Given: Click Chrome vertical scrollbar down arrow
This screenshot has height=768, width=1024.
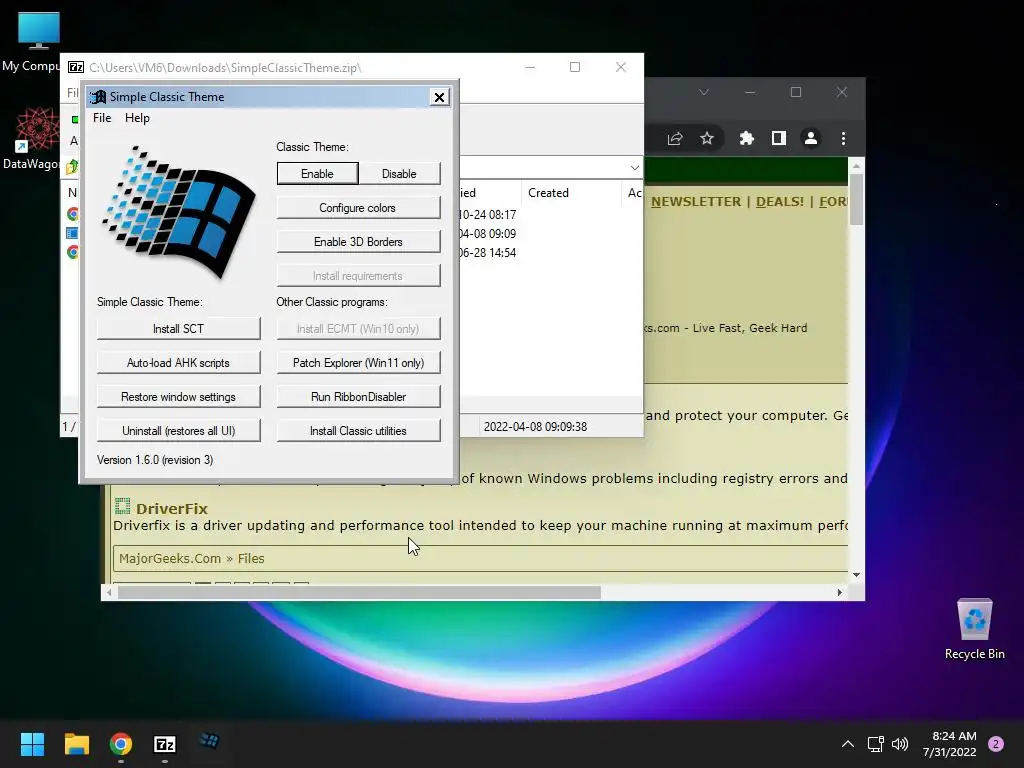Looking at the screenshot, I should tap(856, 575).
